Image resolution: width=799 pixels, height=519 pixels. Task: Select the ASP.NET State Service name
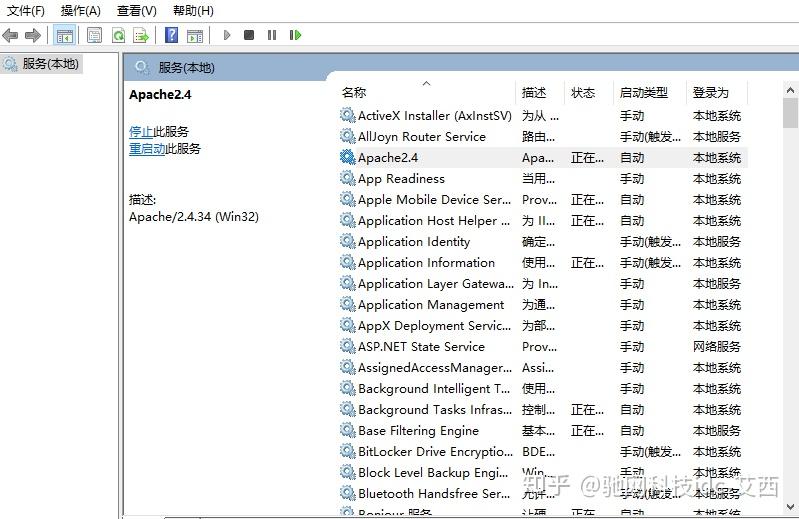(421, 347)
